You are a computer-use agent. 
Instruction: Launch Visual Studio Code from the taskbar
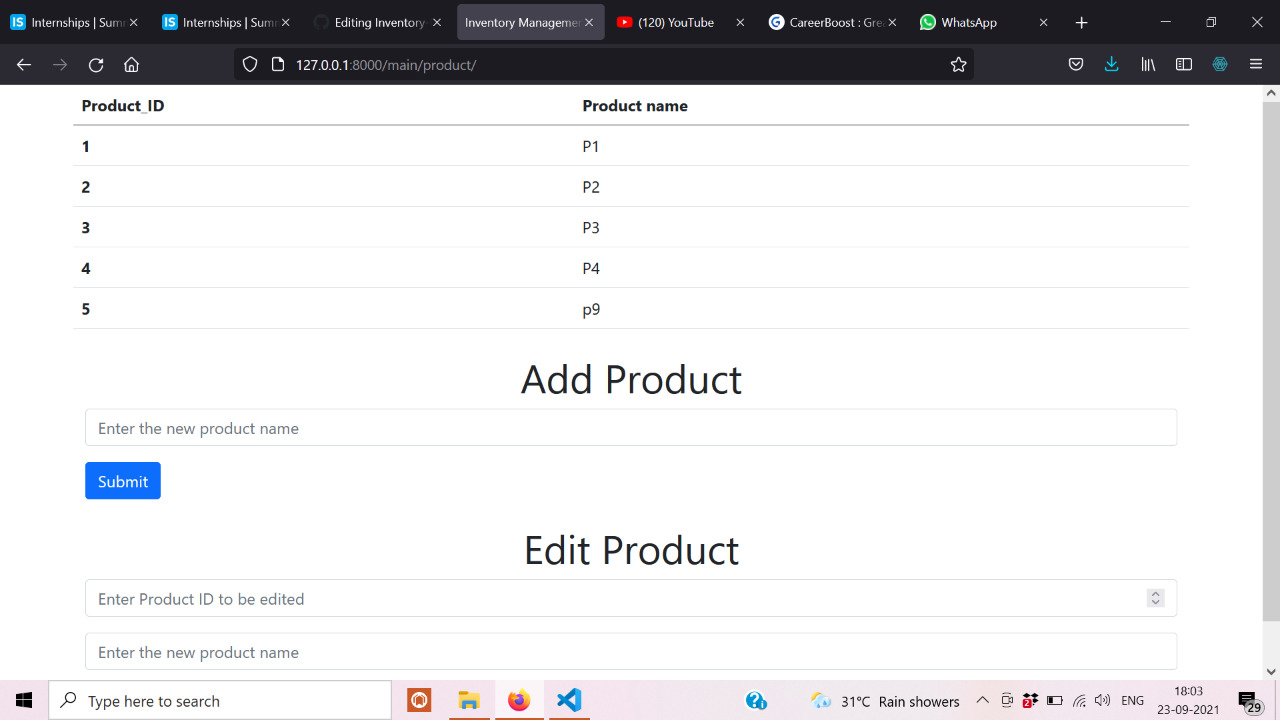568,700
